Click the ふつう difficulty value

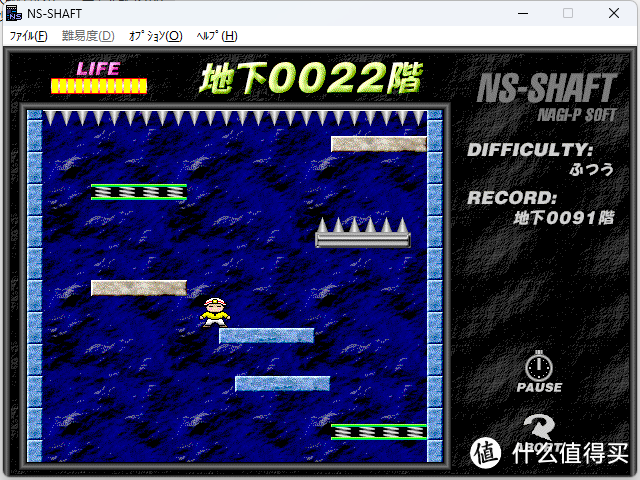pos(592,169)
